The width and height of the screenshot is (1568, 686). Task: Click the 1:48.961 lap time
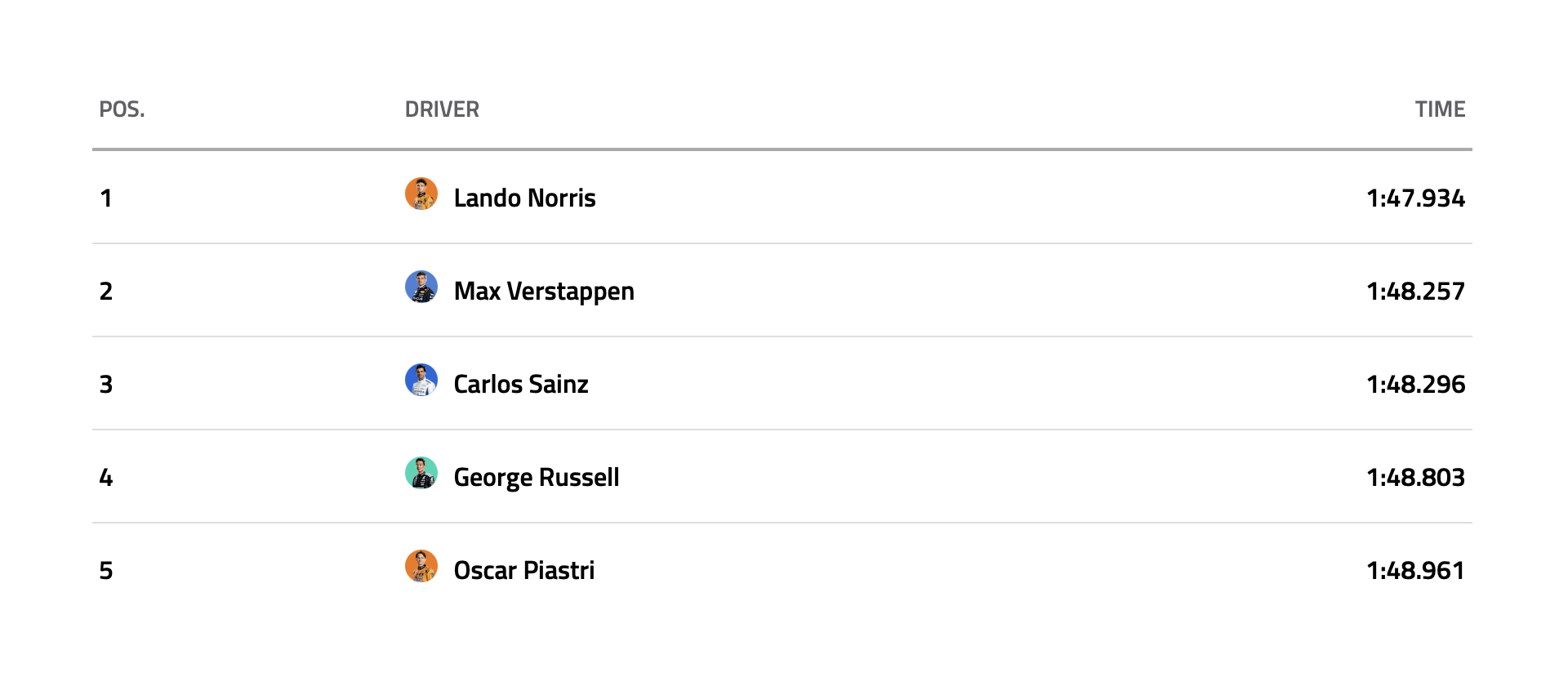click(1415, 571)
